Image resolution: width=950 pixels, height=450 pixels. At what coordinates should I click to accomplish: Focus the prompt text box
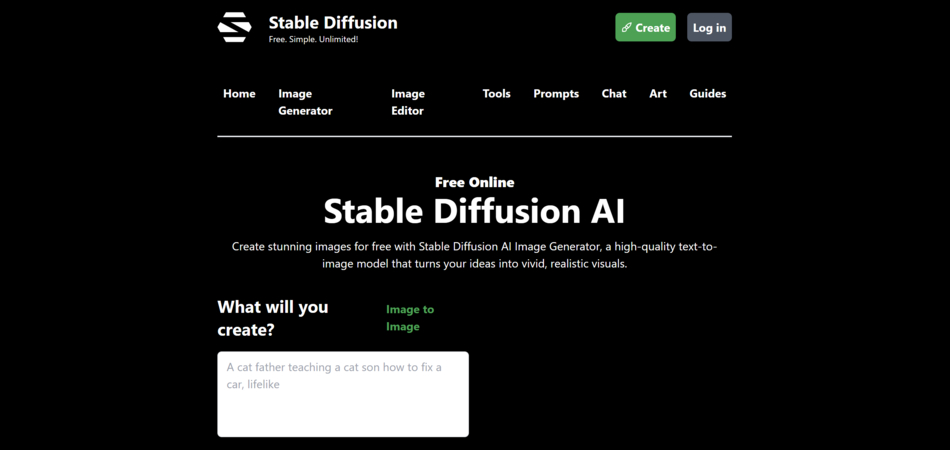343,394
